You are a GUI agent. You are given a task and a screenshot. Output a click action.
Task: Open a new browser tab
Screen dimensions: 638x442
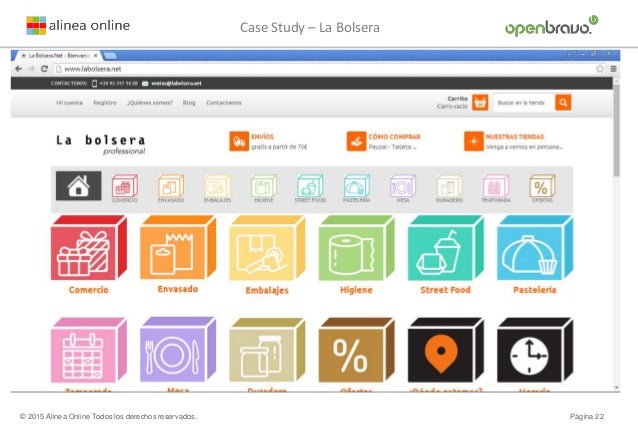110,55
